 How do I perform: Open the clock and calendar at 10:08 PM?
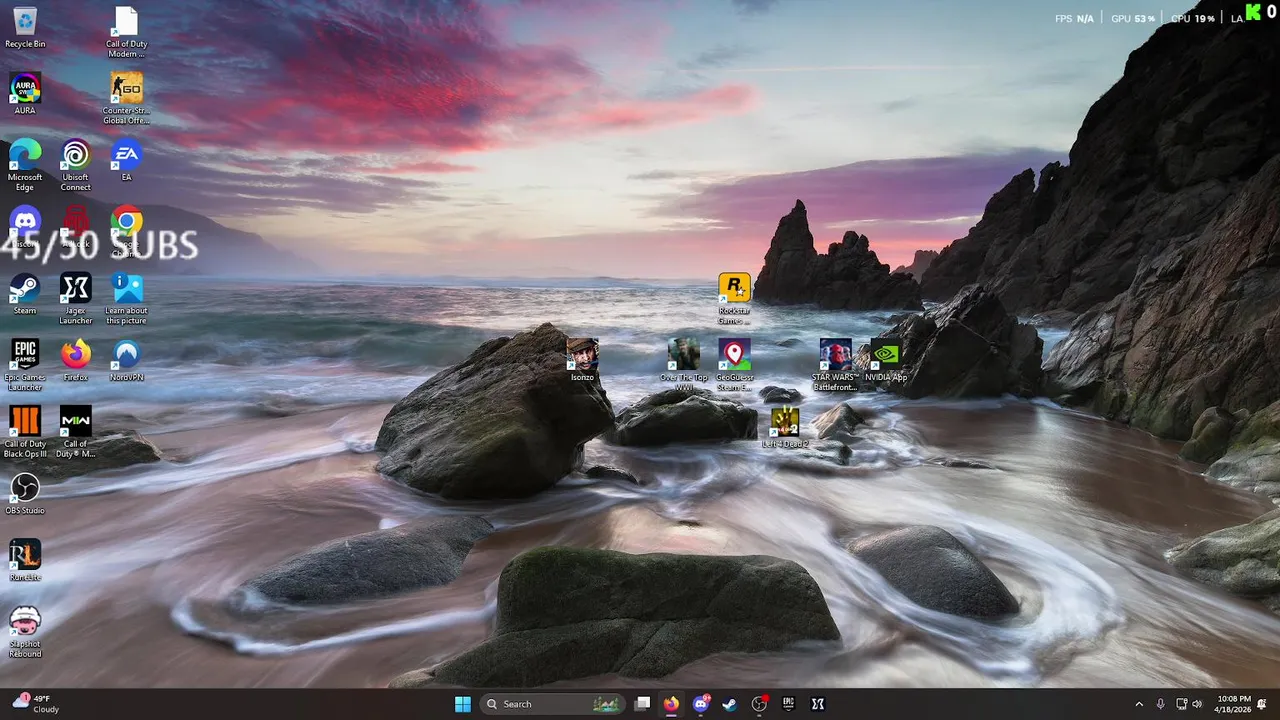[x=1231, y=704]
